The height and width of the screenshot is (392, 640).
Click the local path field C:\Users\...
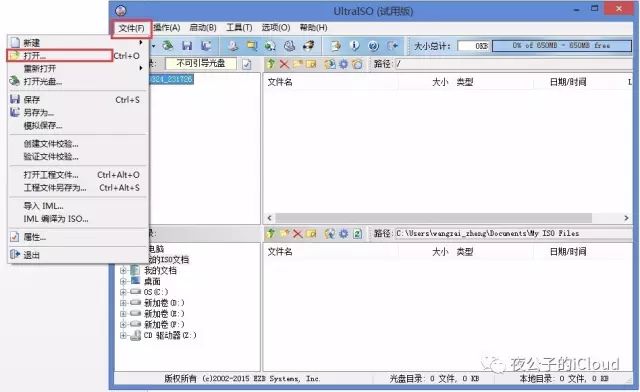(x=513, y=233)
